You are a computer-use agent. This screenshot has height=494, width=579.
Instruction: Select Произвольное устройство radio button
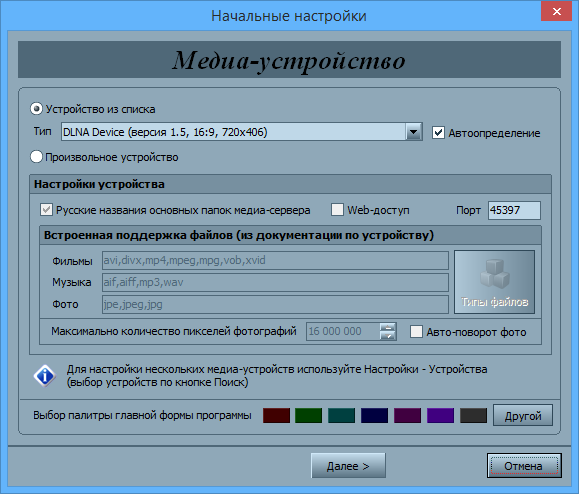pos(36,157)
